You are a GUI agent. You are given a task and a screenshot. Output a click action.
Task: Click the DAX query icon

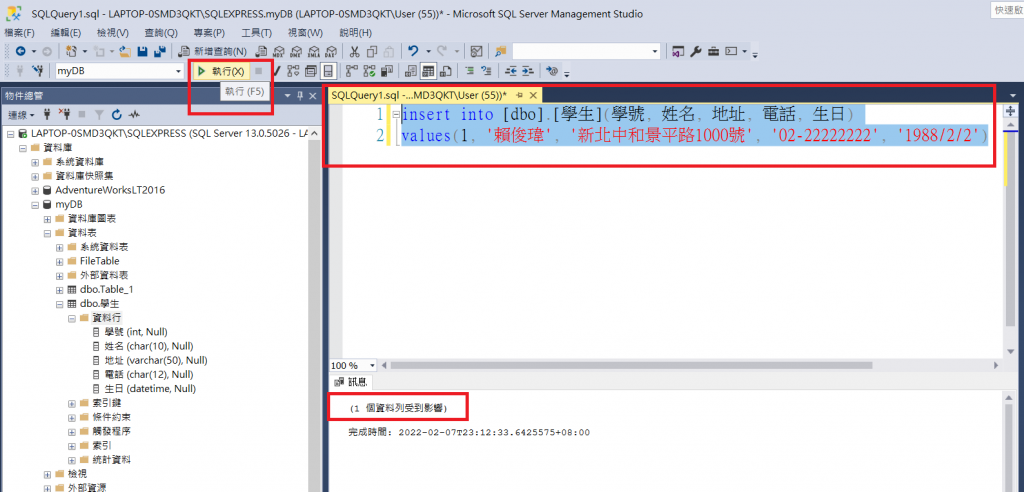pyautogui.click(x=331, y=51)
